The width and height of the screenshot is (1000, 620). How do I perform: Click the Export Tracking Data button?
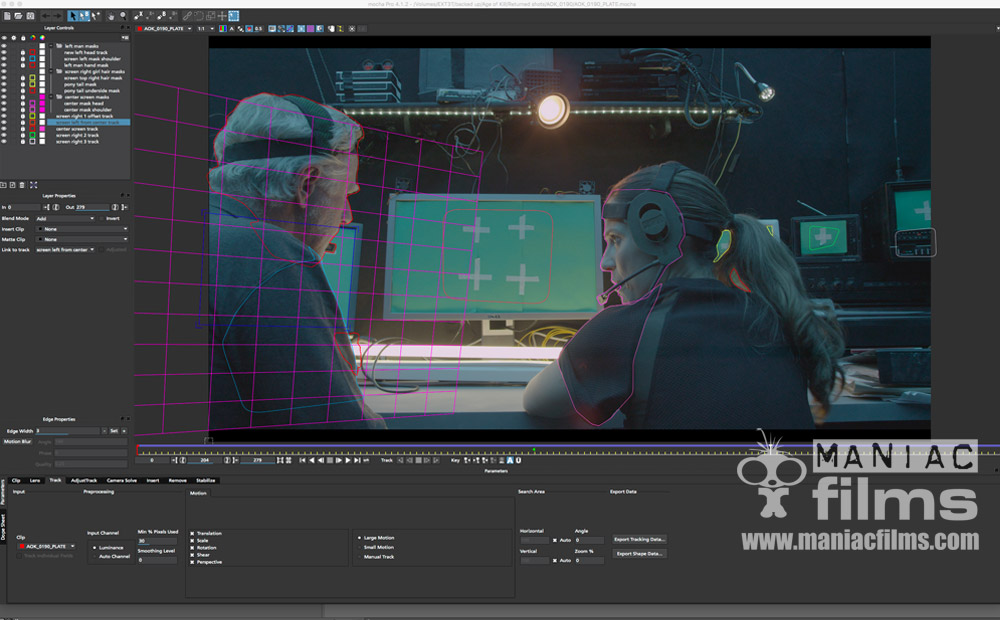(x=640, y=540)
